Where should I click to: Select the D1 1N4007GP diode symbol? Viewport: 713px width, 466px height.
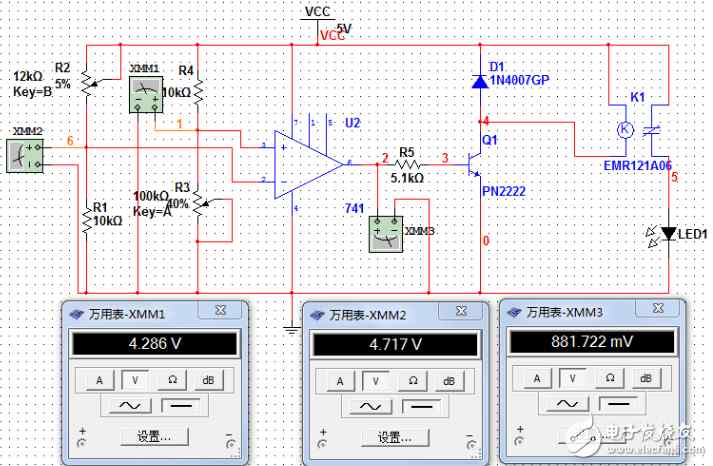[480, 82]
